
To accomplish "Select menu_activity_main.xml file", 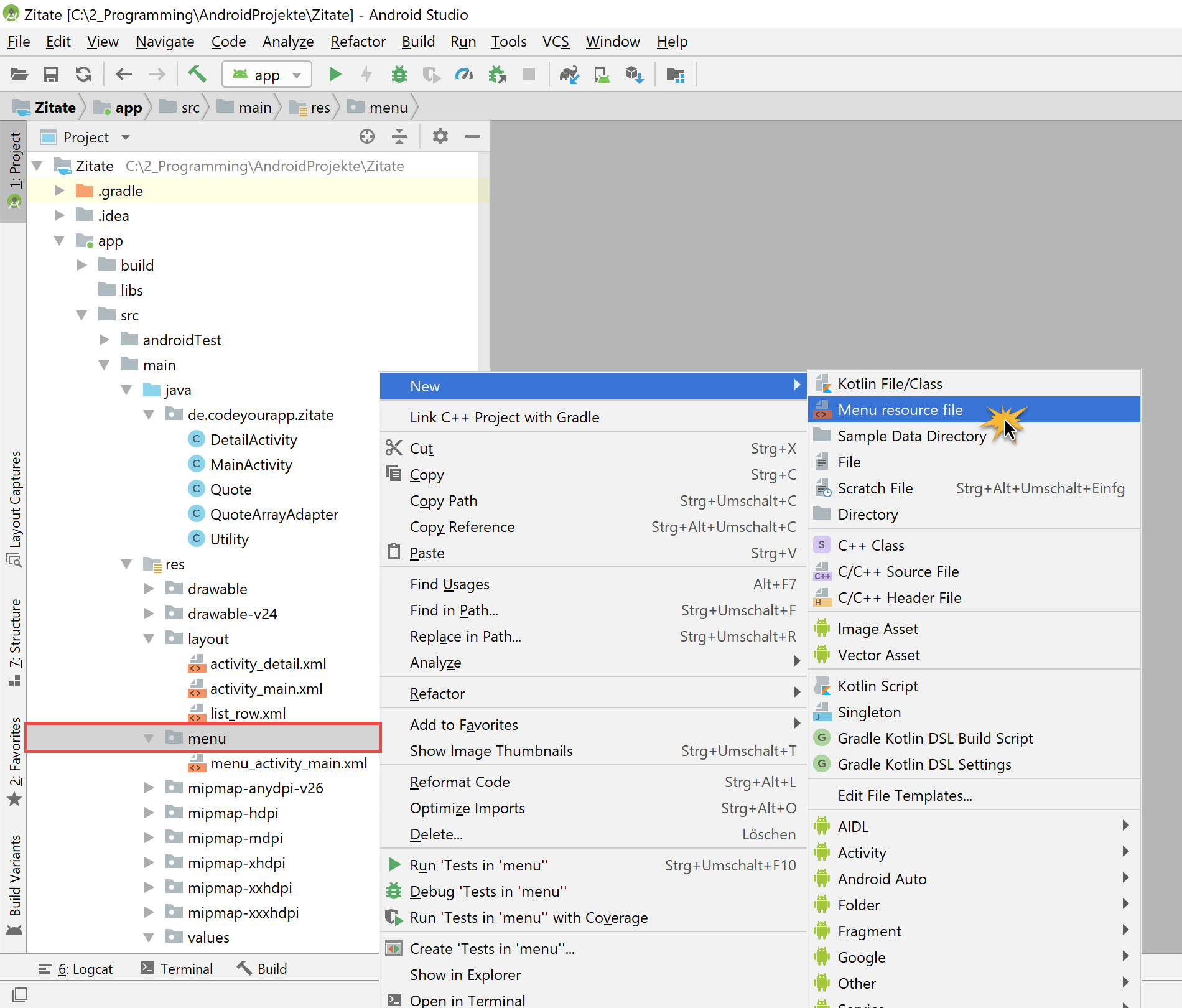I will [x=288, y=763].
